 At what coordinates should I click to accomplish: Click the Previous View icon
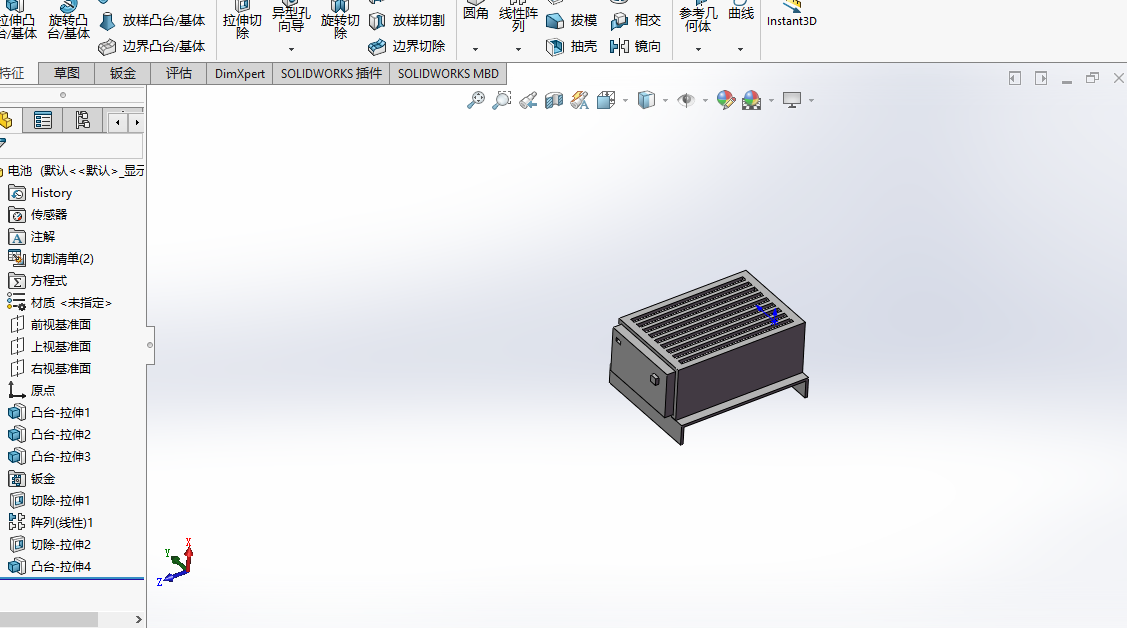(x=528, y=100)
